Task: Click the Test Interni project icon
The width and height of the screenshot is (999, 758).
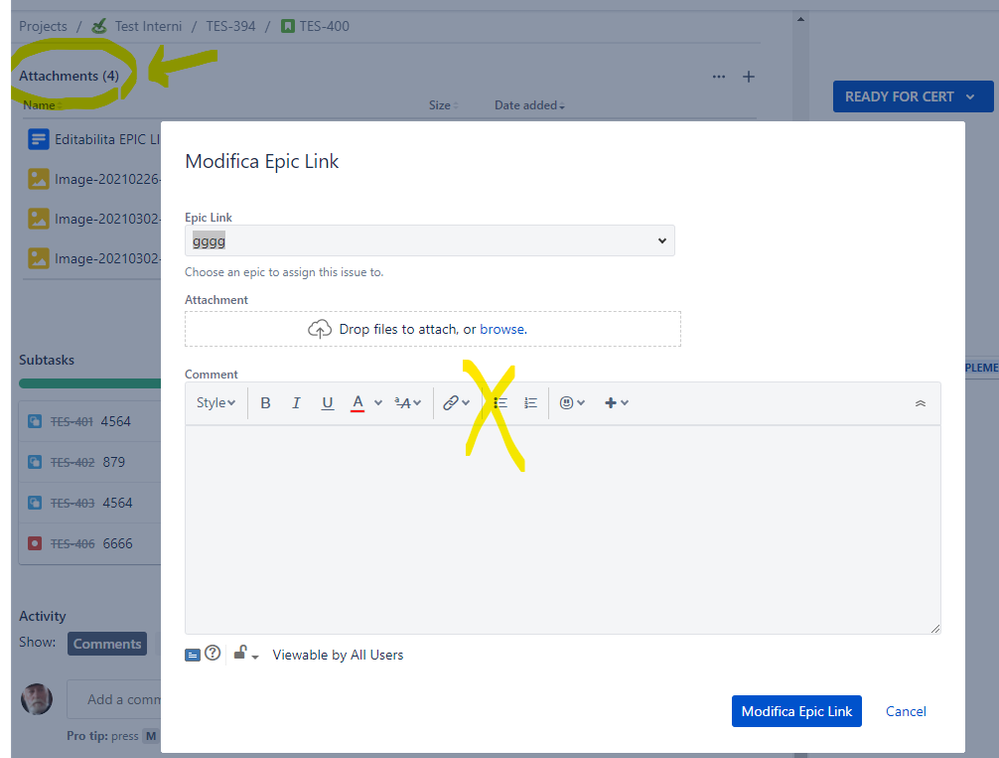Action: pyautogui.click(x=99, y=26)
